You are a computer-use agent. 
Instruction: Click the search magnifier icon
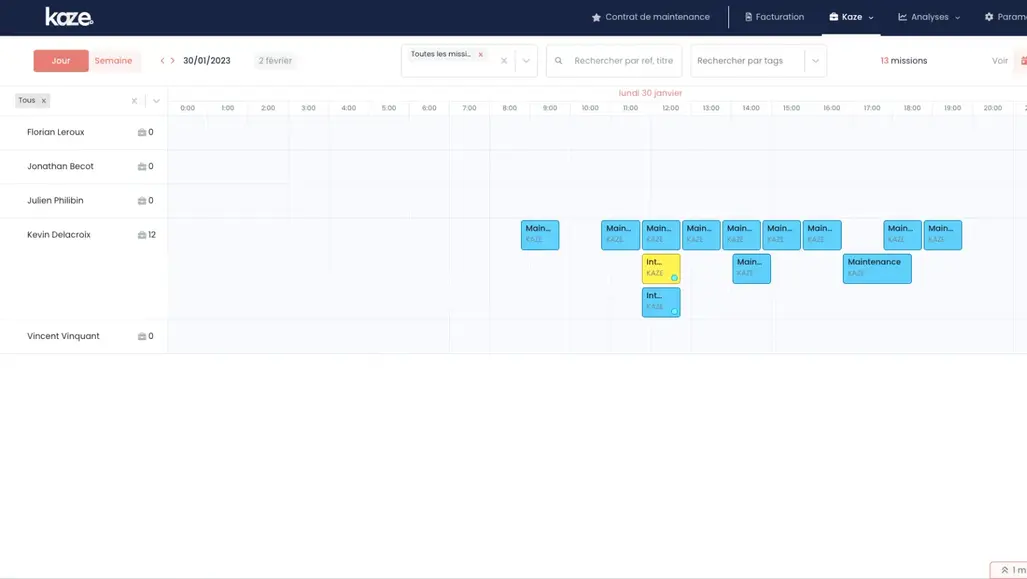coord(559,61)
